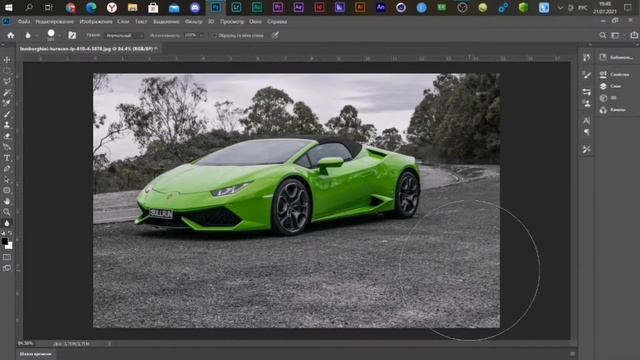Switch to the Timeline (Шкала времени) tab
640x360 pixels.
click(x=36, y=354)
